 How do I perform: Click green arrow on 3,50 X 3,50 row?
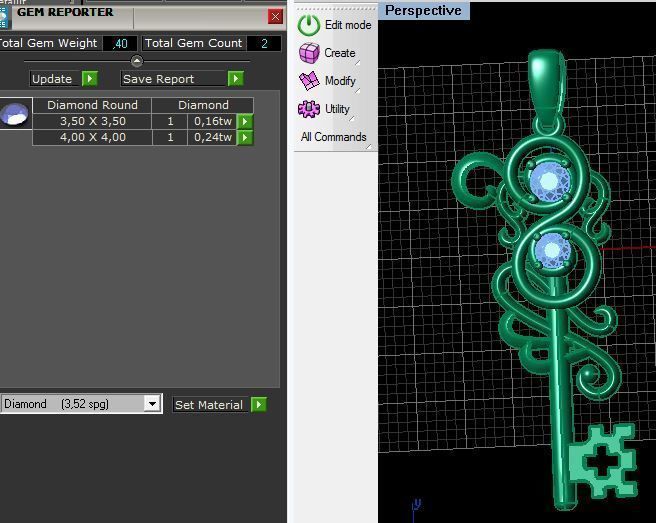coord(245,121)
